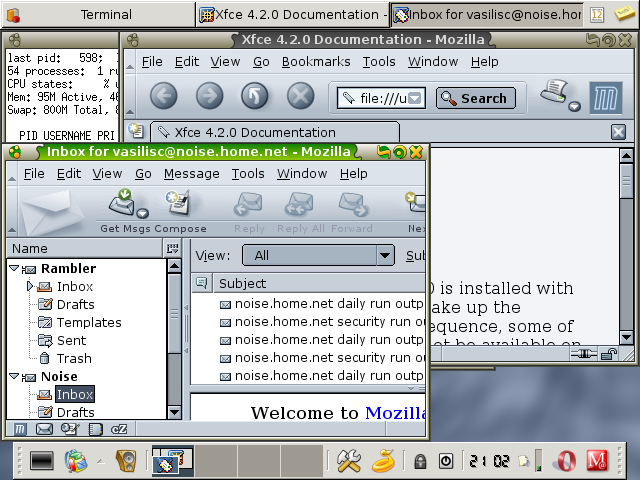640x480 pixels.
Task: Launch terminal from Xfce panel
Action: [x=42, y=461]
